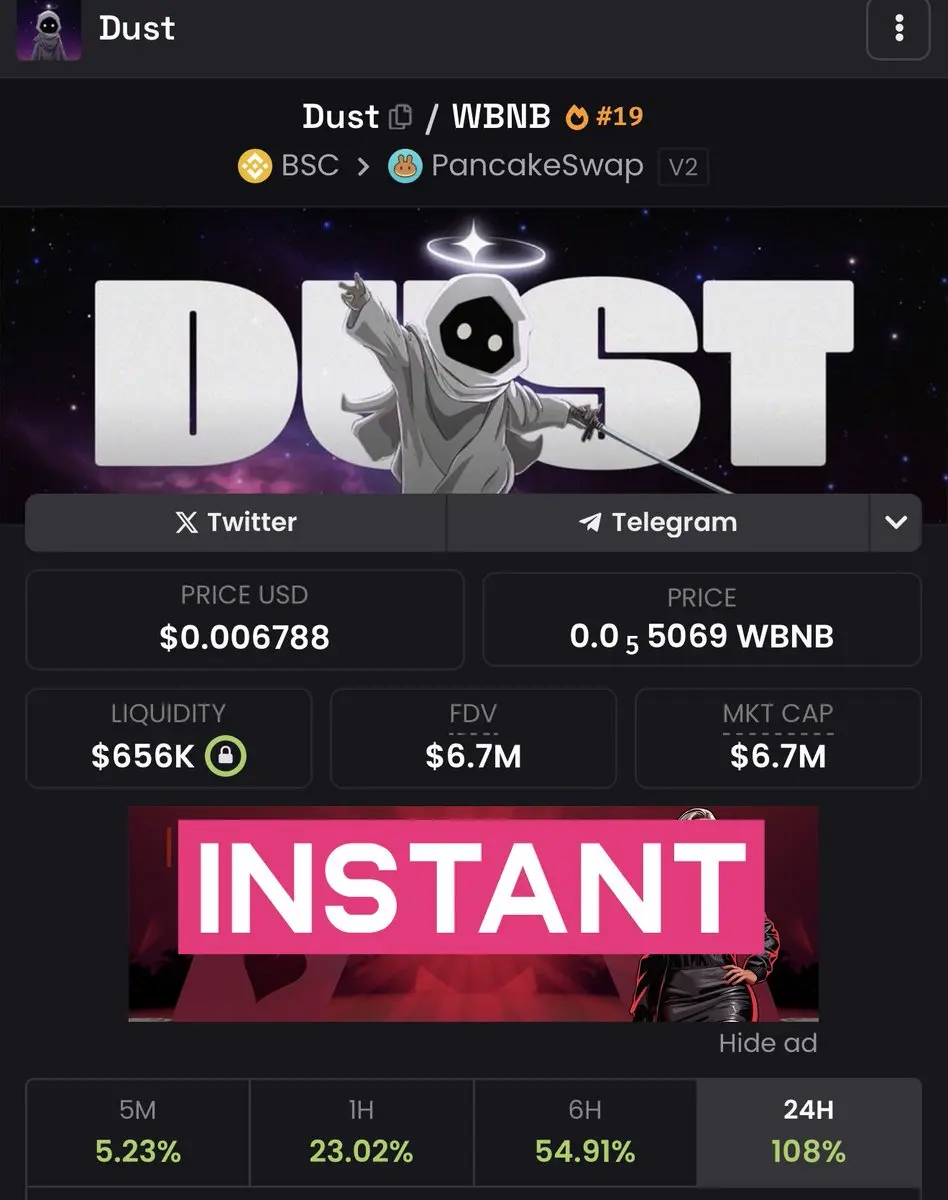Click the DUST header banner image
The height and width of the screenshot is (1200, 948).
(474, 352)
